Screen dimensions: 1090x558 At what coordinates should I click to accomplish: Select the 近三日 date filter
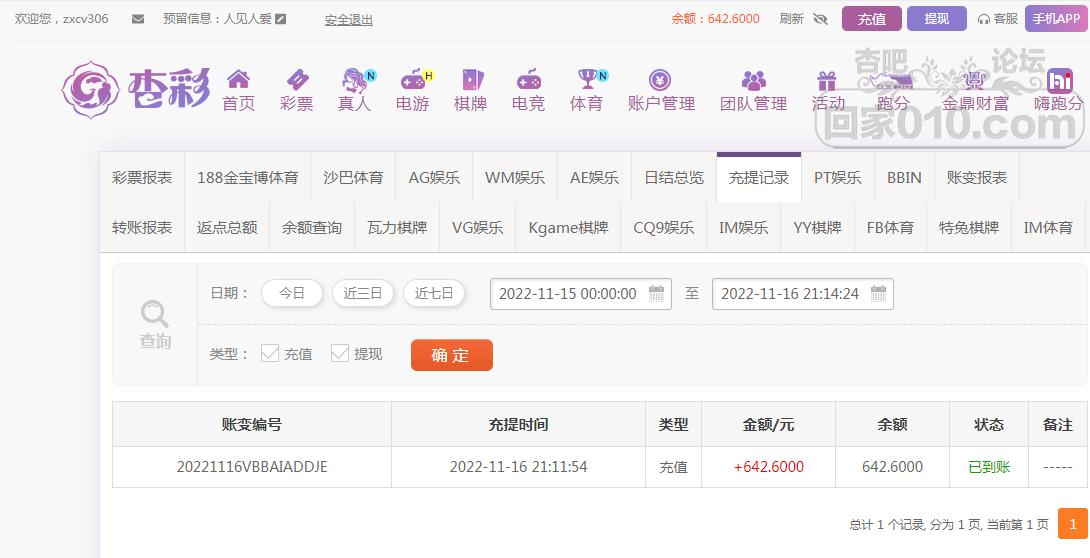click(363, 293)
